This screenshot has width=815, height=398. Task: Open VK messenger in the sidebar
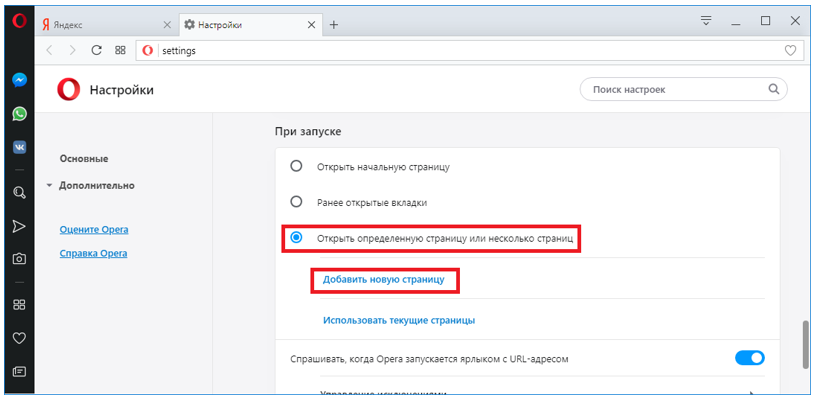coord(19,147)
